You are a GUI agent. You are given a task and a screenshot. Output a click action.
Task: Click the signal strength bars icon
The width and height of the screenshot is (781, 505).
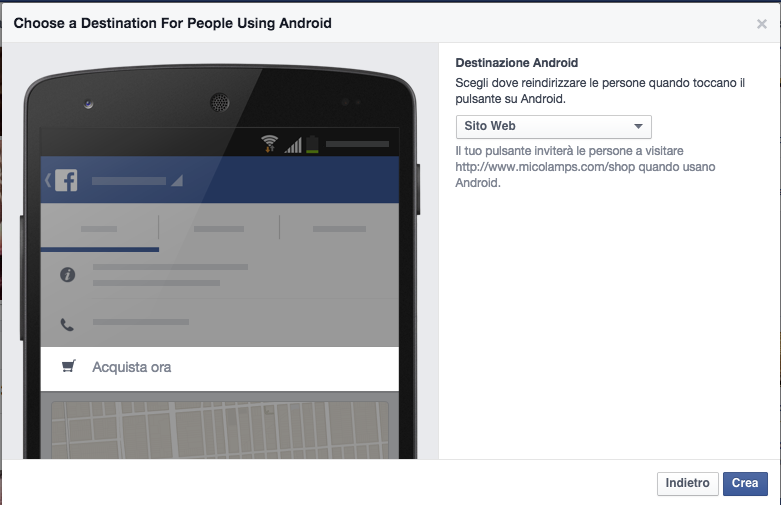click(293, 145)
